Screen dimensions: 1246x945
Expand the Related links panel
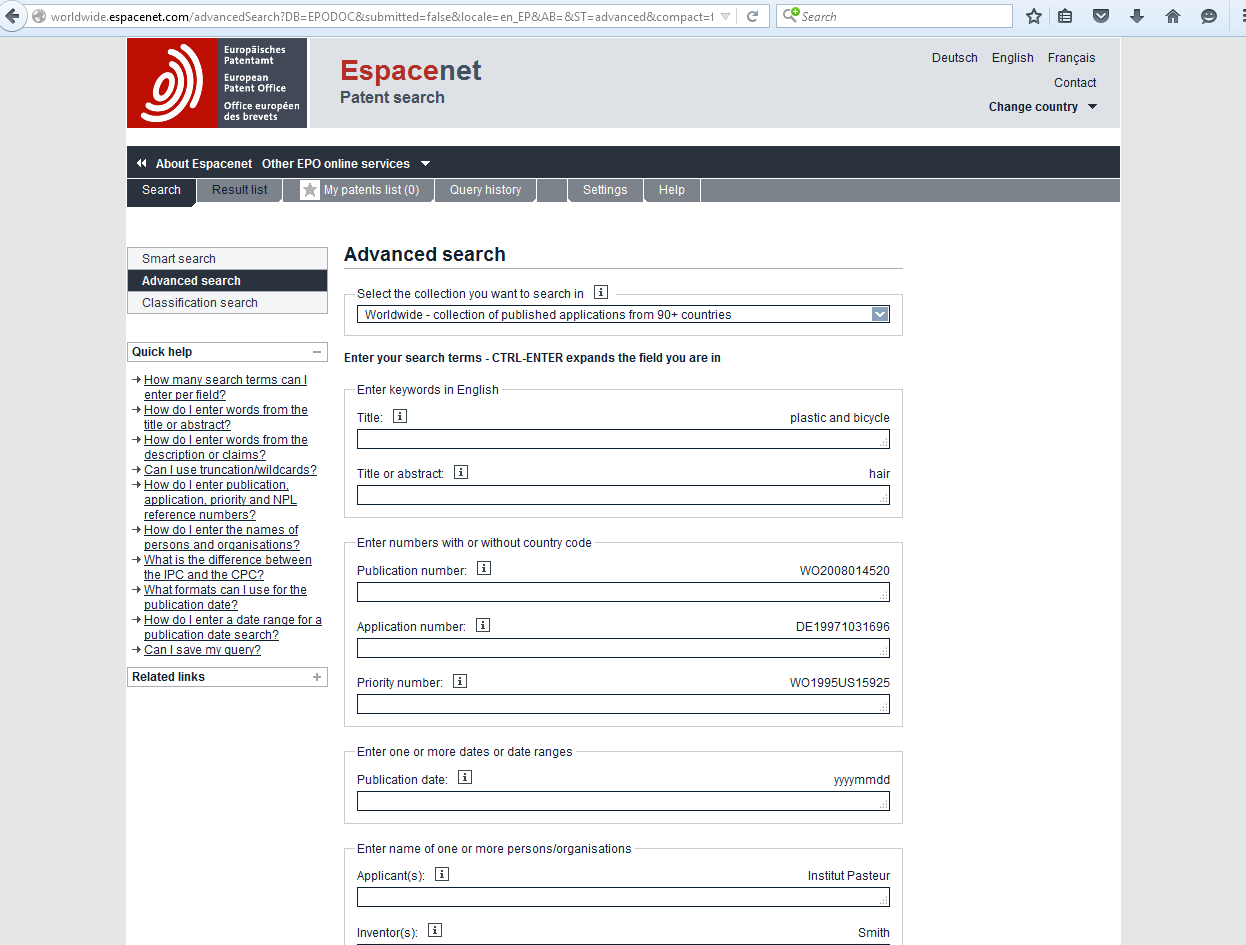[x=317, y=677]
